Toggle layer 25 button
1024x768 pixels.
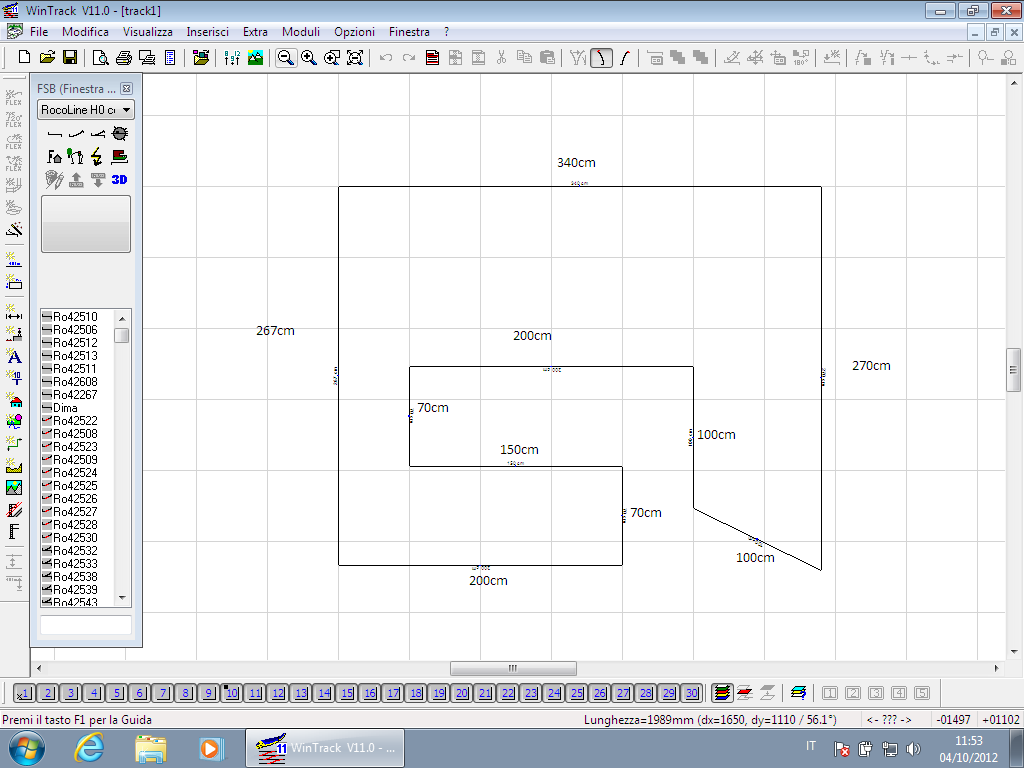click(x=577, y=693)
